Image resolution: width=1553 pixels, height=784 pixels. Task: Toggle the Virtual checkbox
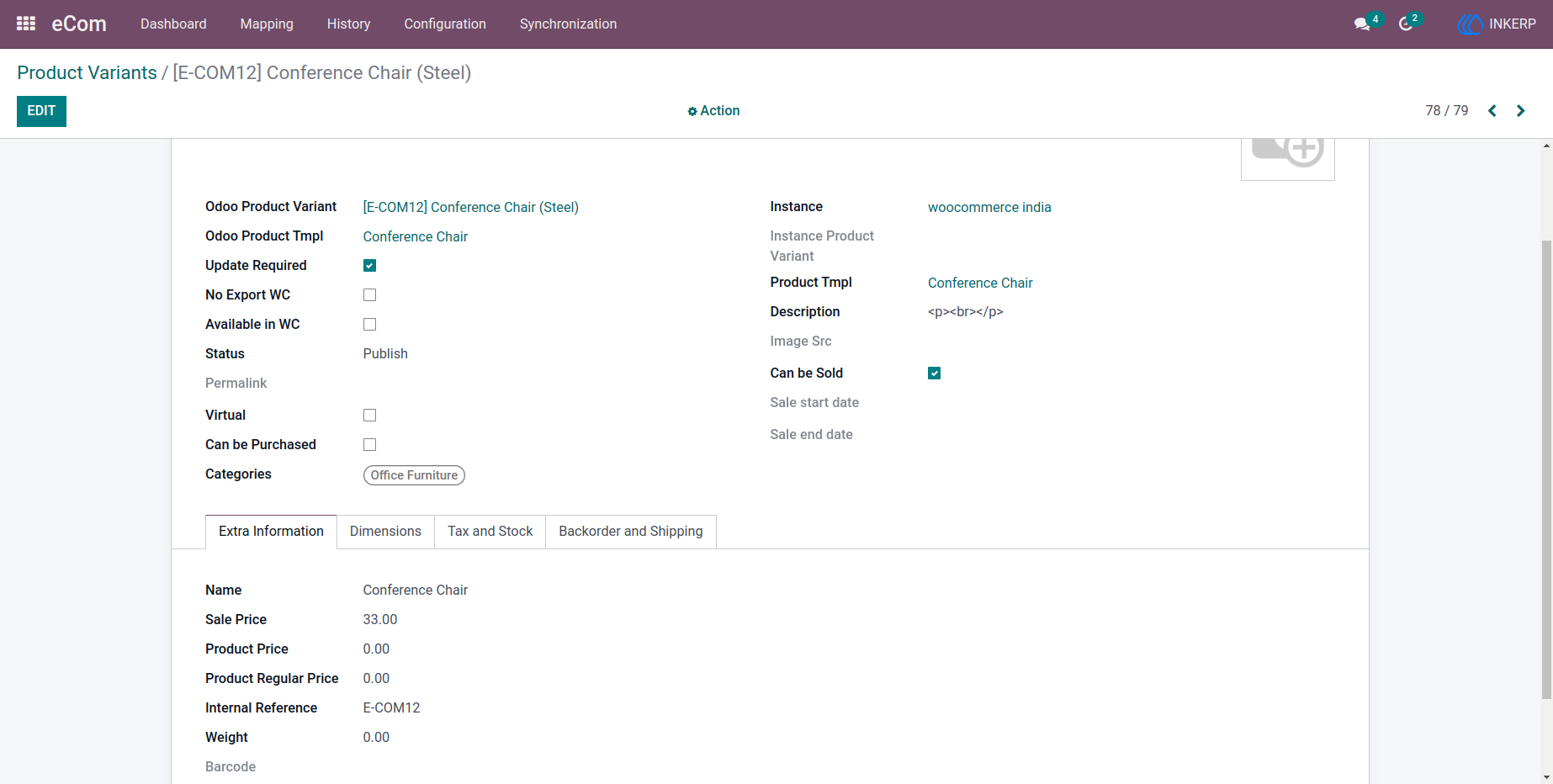369,416
